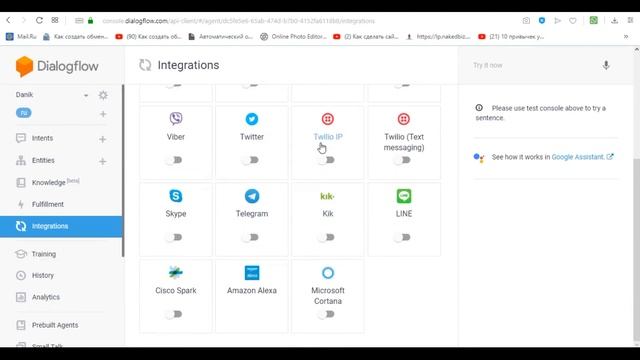640x360 pixels.
Task: Click the sidebar vertical scrollbar
Action: point(123,171)
